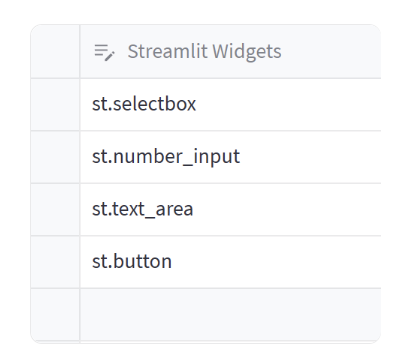Click on the word st.number_input
Screen dimensions: 409x364
(166, 157)
